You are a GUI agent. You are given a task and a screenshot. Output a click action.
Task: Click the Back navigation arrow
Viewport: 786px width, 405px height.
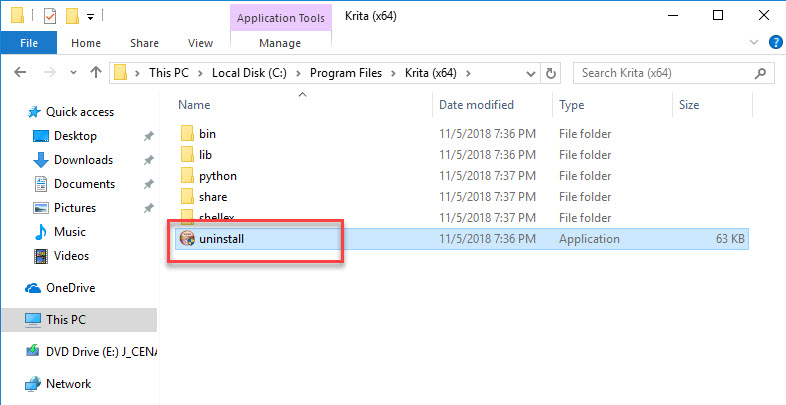[20, 73]
